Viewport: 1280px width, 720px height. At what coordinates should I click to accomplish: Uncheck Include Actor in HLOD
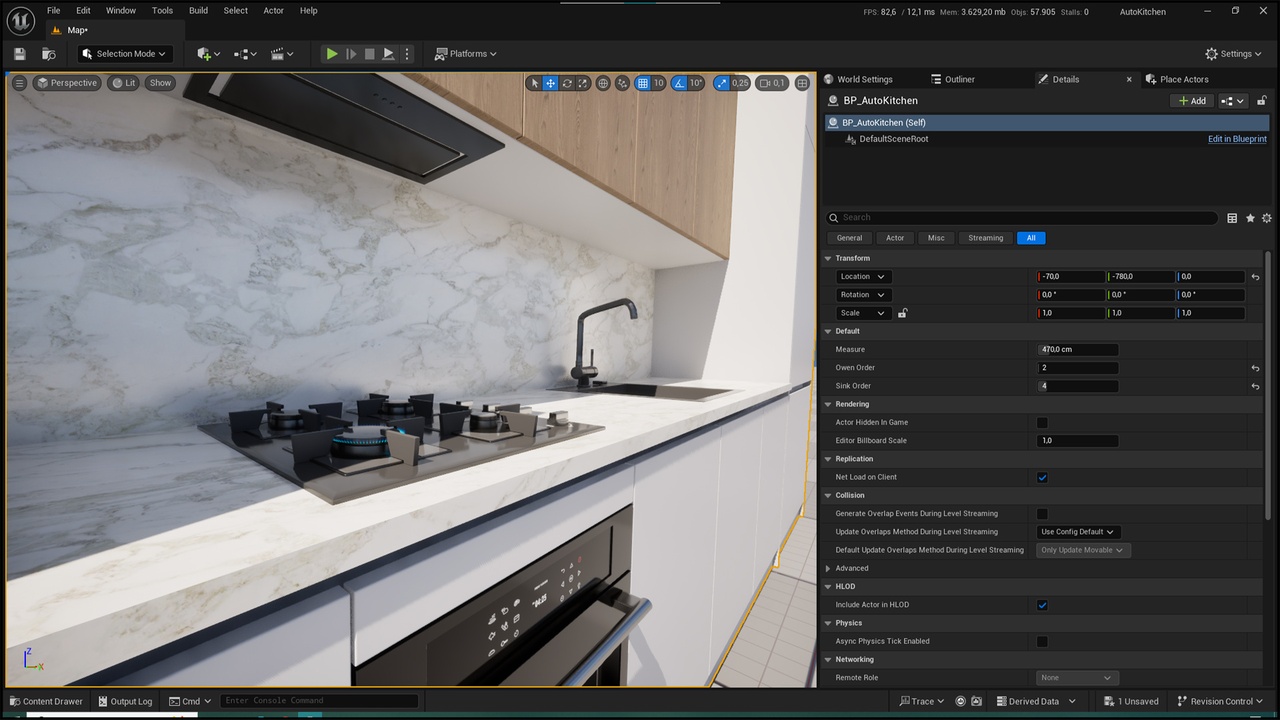(x=1042, y=605)
